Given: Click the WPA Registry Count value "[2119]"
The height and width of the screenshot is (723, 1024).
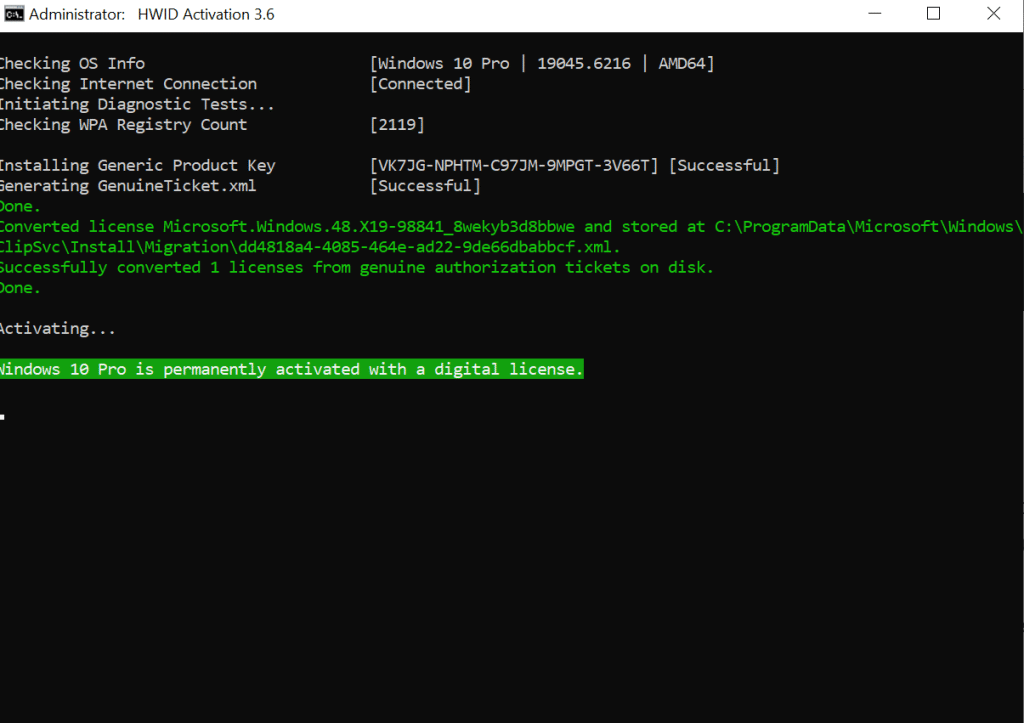Looking at the screenshot, I should tap(397, 125).
